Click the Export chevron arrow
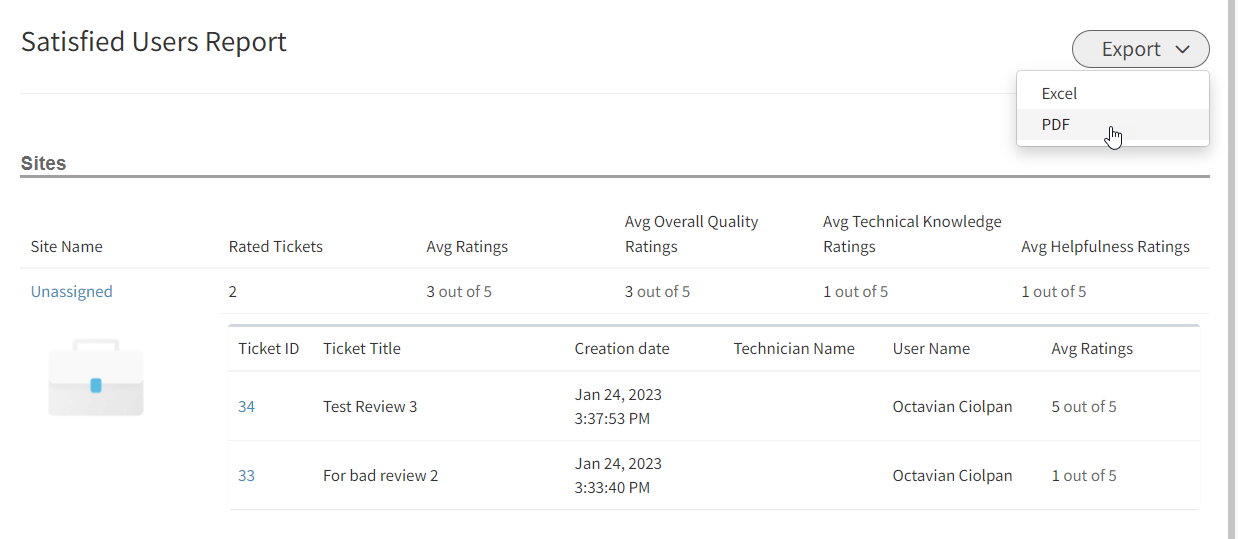This screenshot has width=1238, height=539. 1182,49
